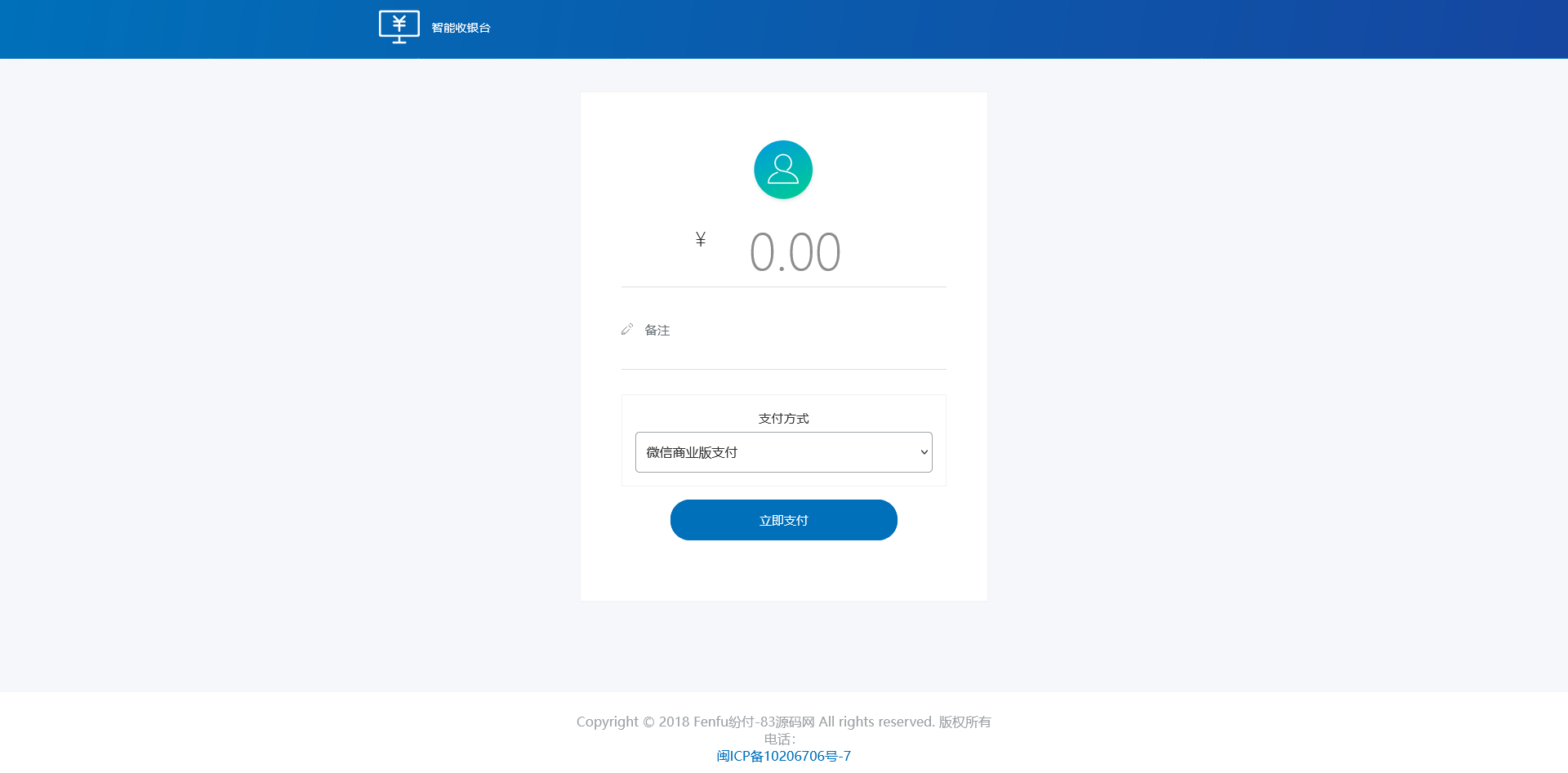Open the 微信商业版支付 payment method dropdown

[x=784, y=452]
